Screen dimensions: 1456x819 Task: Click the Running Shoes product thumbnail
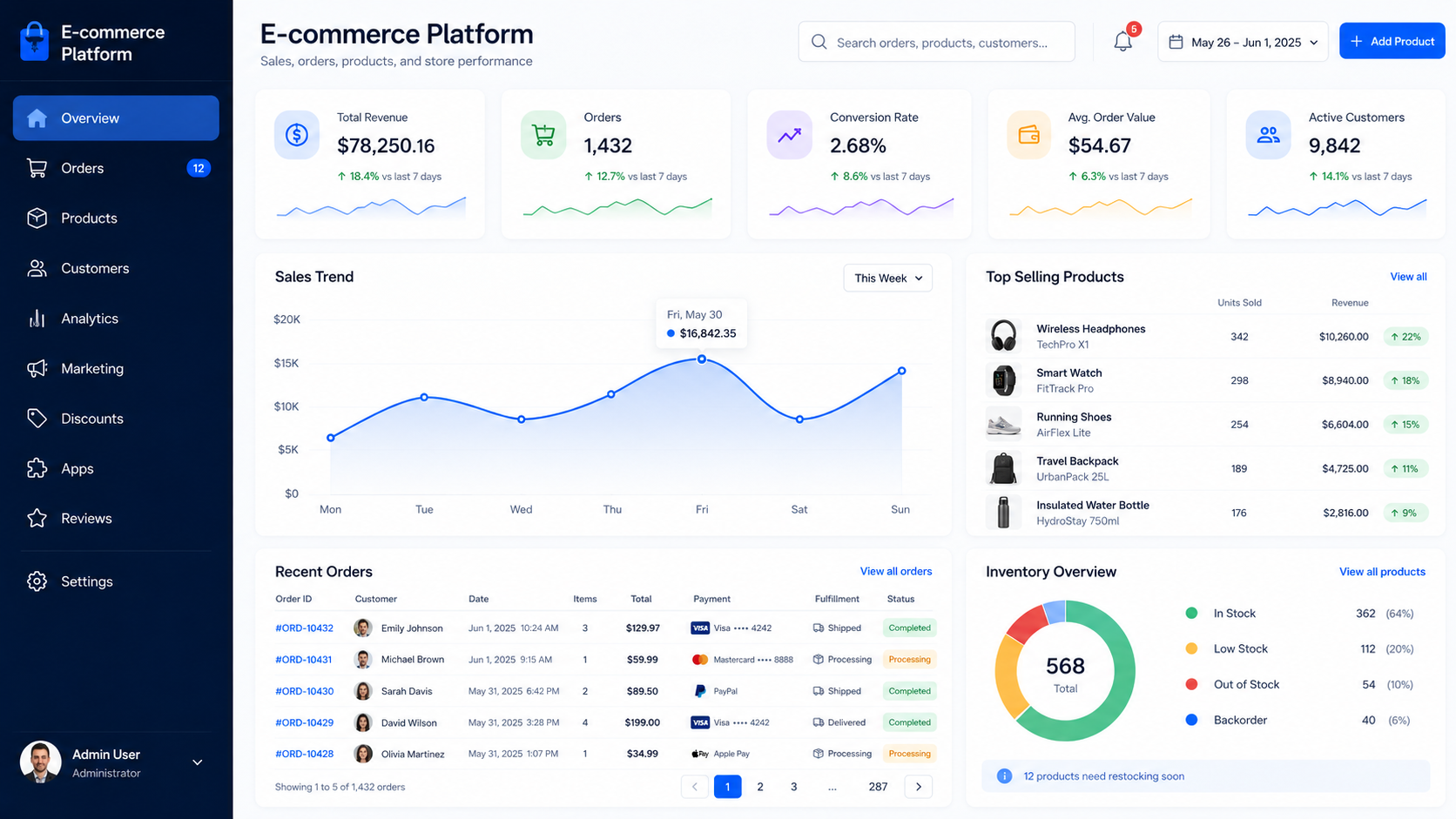[1003, 425]
